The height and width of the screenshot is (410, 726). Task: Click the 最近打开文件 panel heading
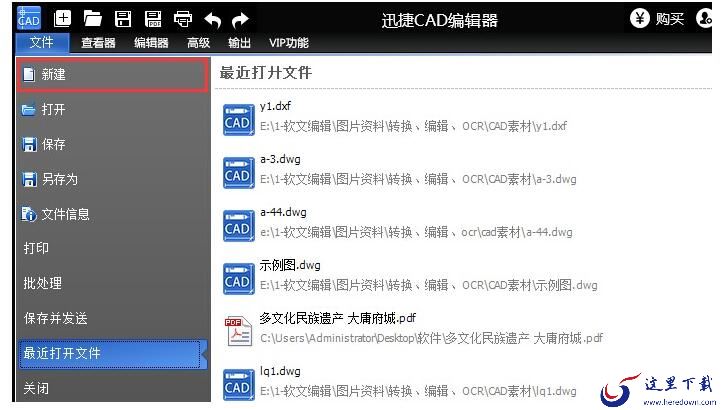[x=266, y=73]
